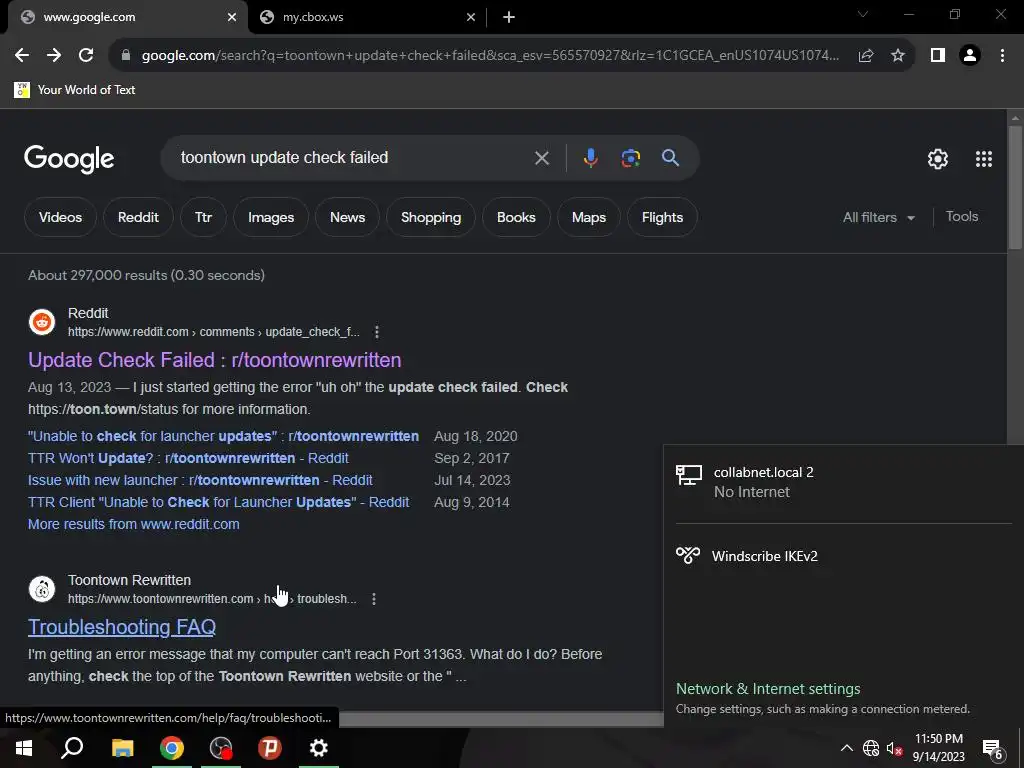The width and height of the screenshot is (1024, 768).
Task: Filter results by Flights
Action: [662, 217]
